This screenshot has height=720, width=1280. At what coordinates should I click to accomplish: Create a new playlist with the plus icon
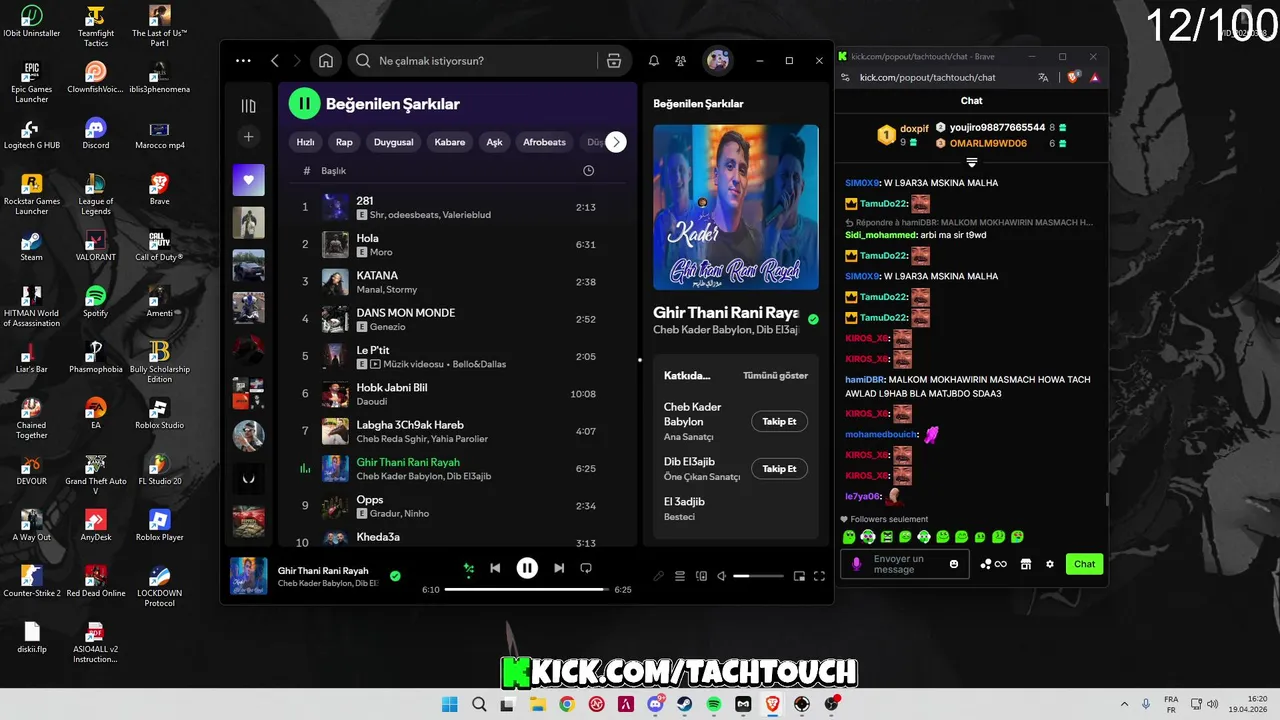[x=249, y=137]
